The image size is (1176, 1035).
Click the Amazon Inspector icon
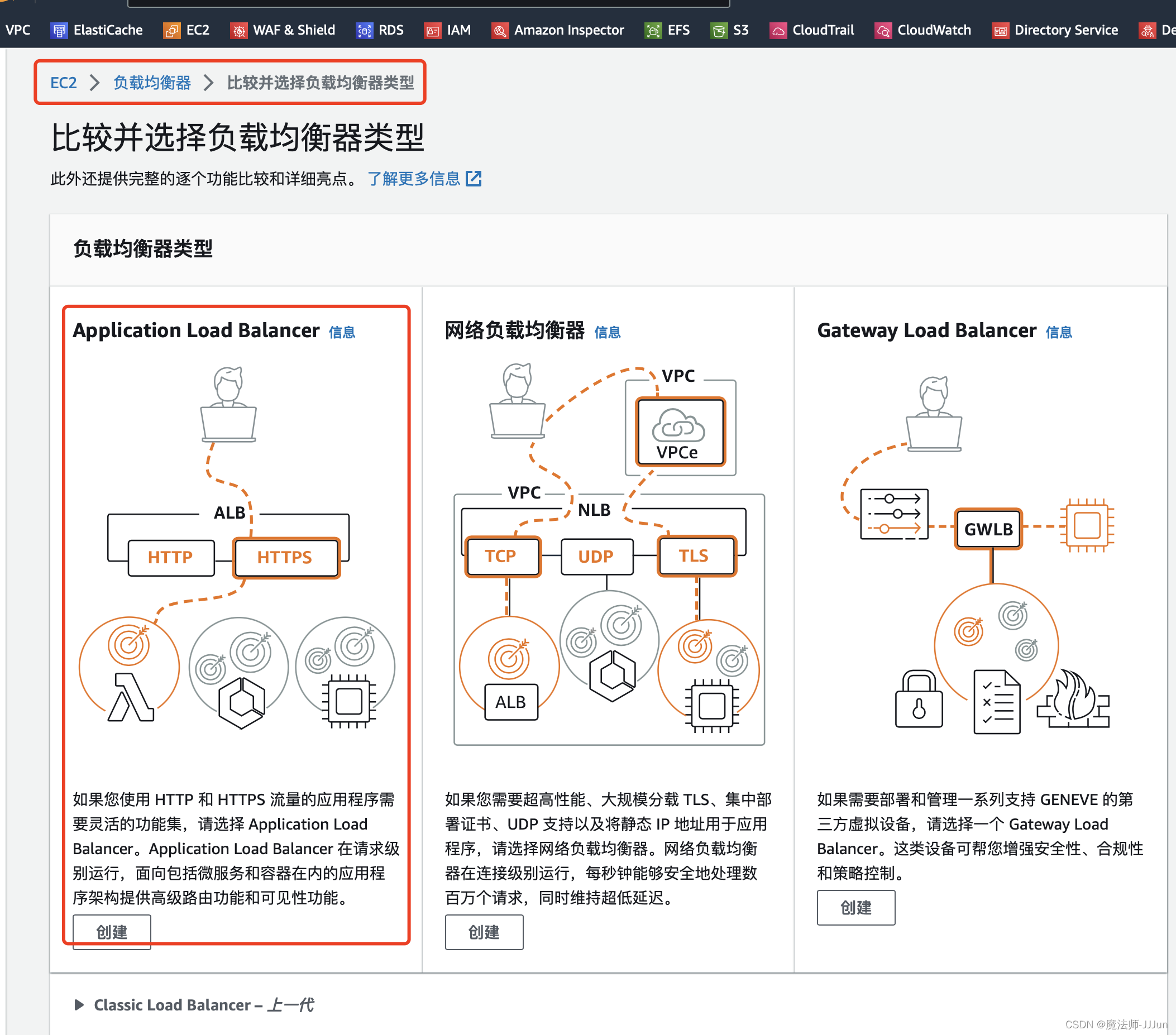point(500,31)
